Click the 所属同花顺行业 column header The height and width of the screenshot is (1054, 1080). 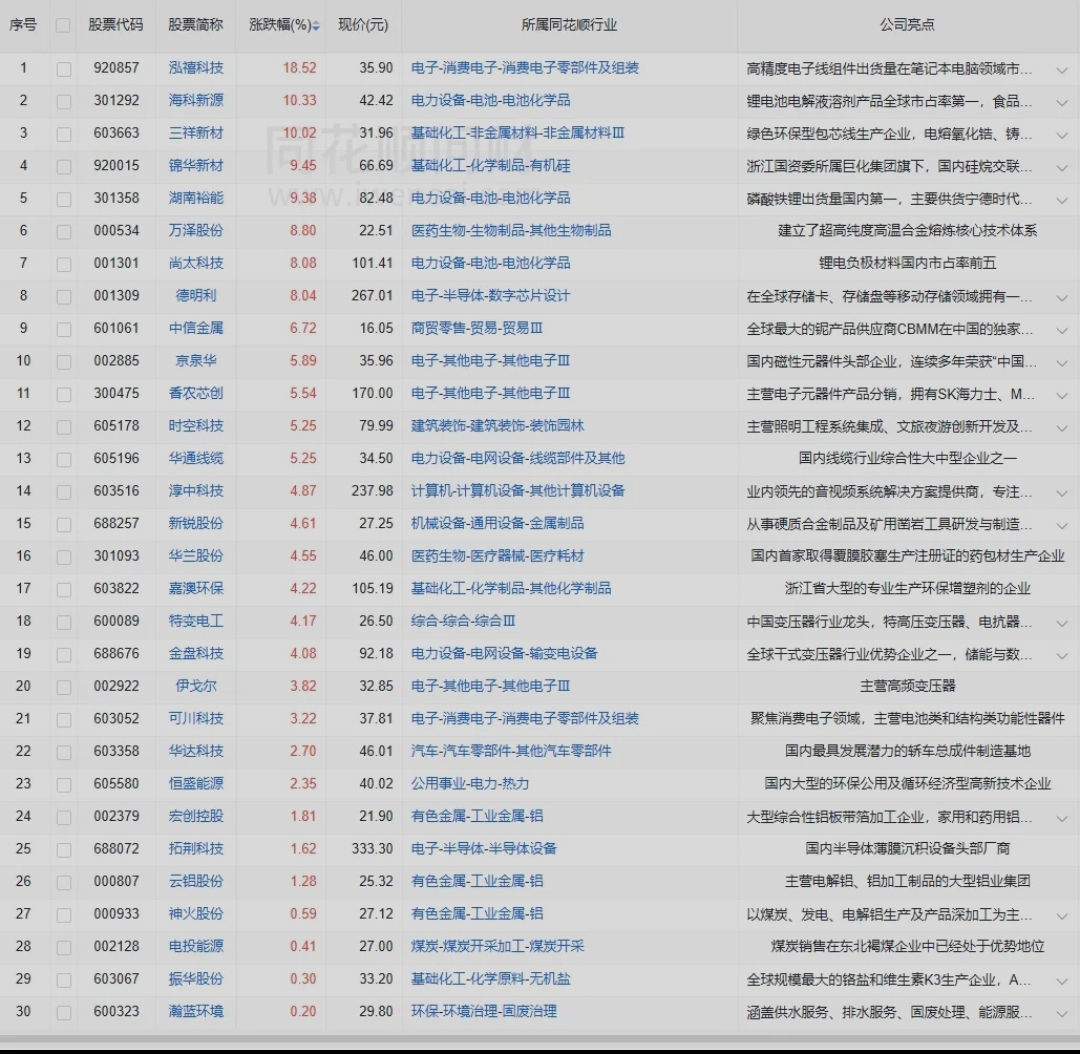pyautogui.click(x=569, y=25)
